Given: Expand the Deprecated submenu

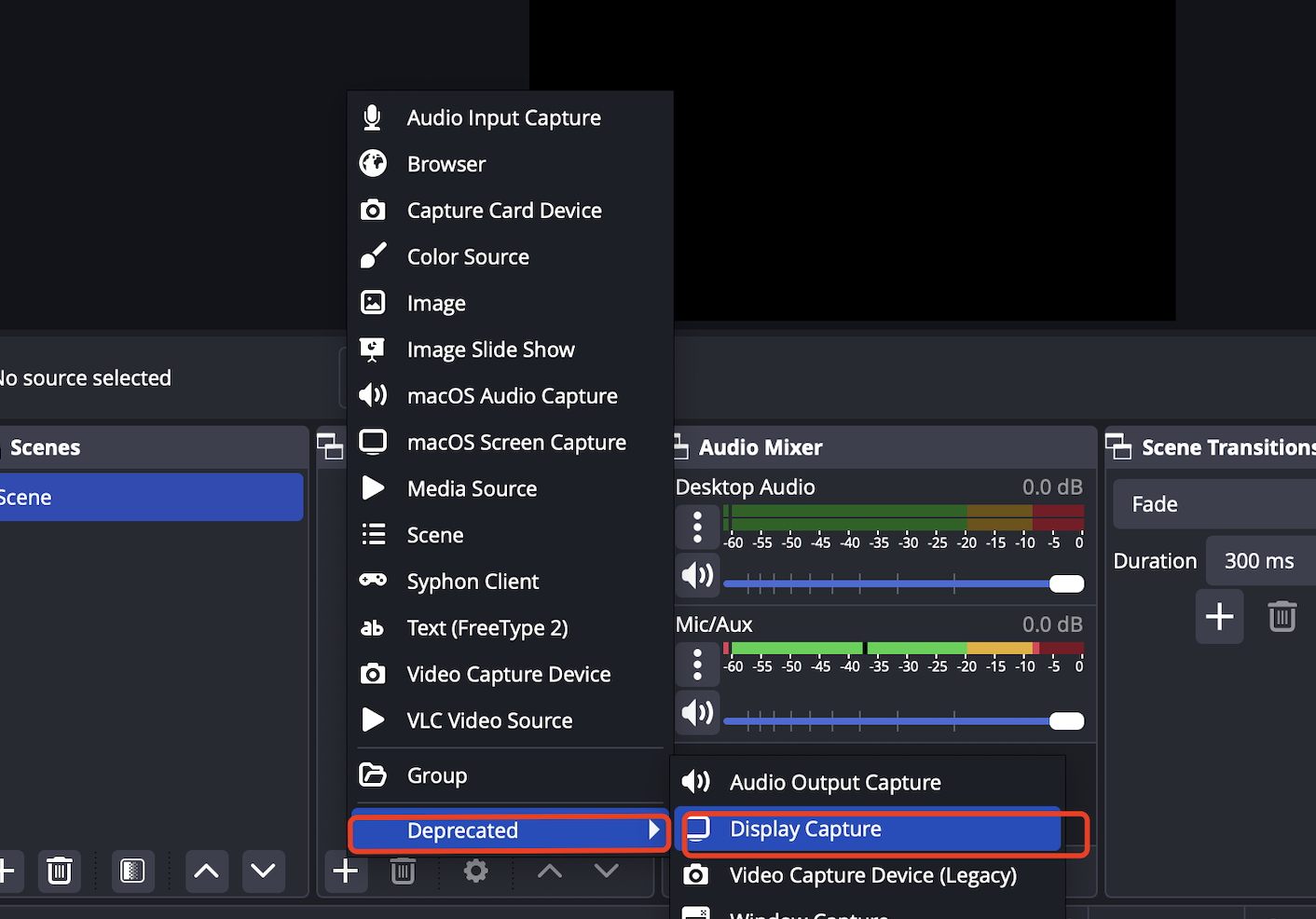Looking at the screenshot, I should pyautogui.click(x=508, y=830).
